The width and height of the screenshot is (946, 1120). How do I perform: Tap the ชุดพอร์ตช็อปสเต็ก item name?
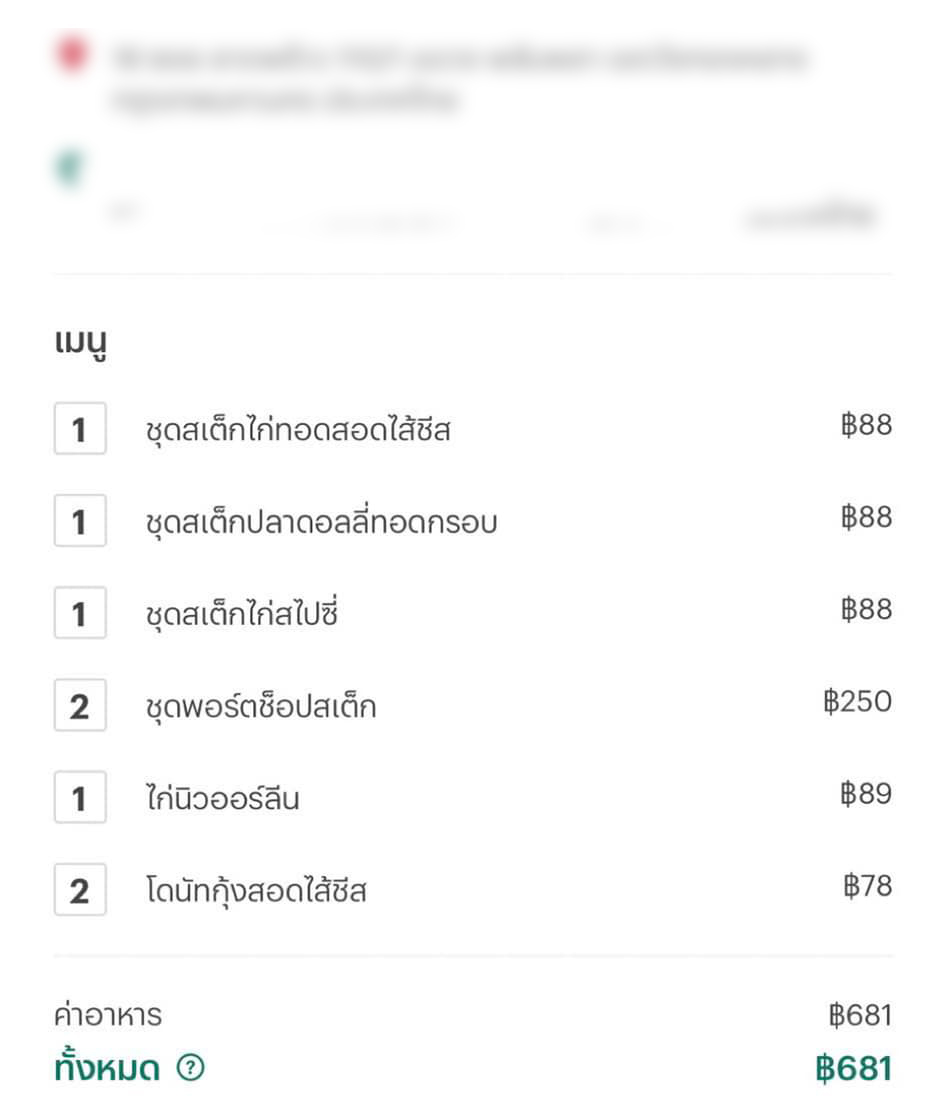(261, 707)
